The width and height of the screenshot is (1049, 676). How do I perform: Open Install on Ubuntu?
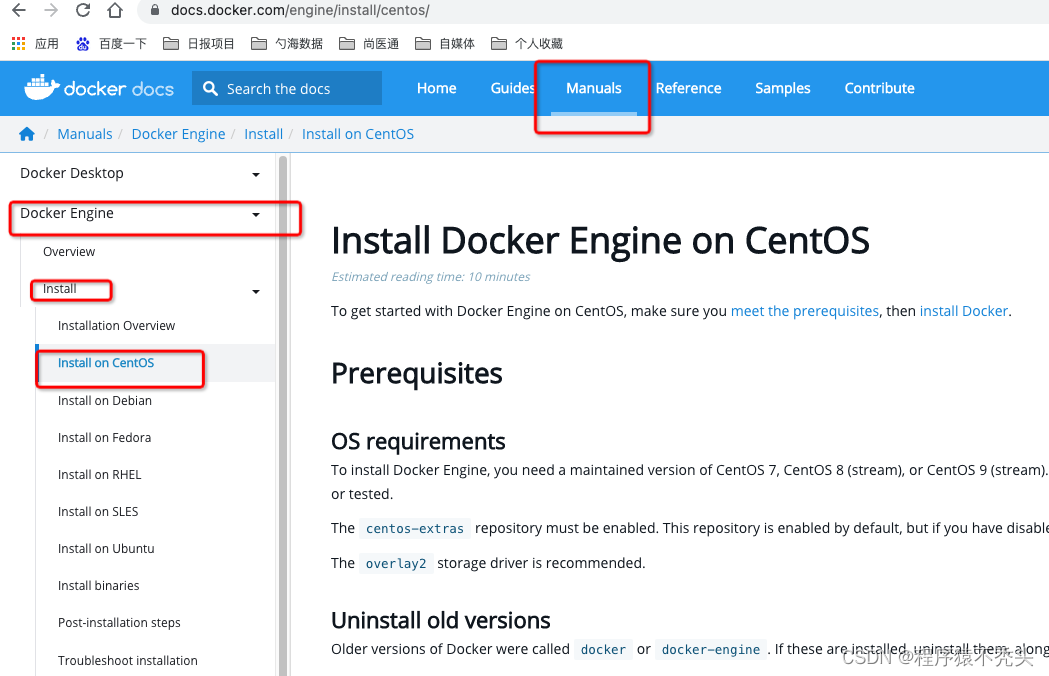(x=106, y=549)
